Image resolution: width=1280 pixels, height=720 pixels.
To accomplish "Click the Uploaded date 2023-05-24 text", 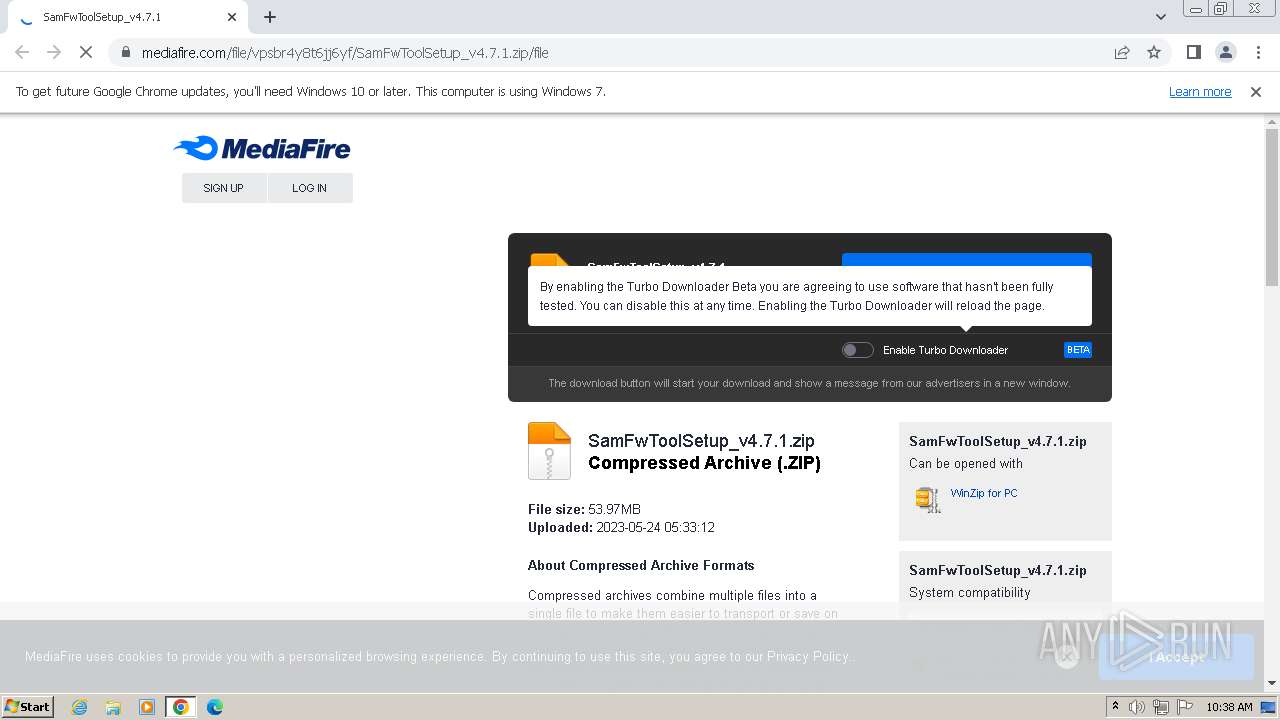I will (621, 528).
